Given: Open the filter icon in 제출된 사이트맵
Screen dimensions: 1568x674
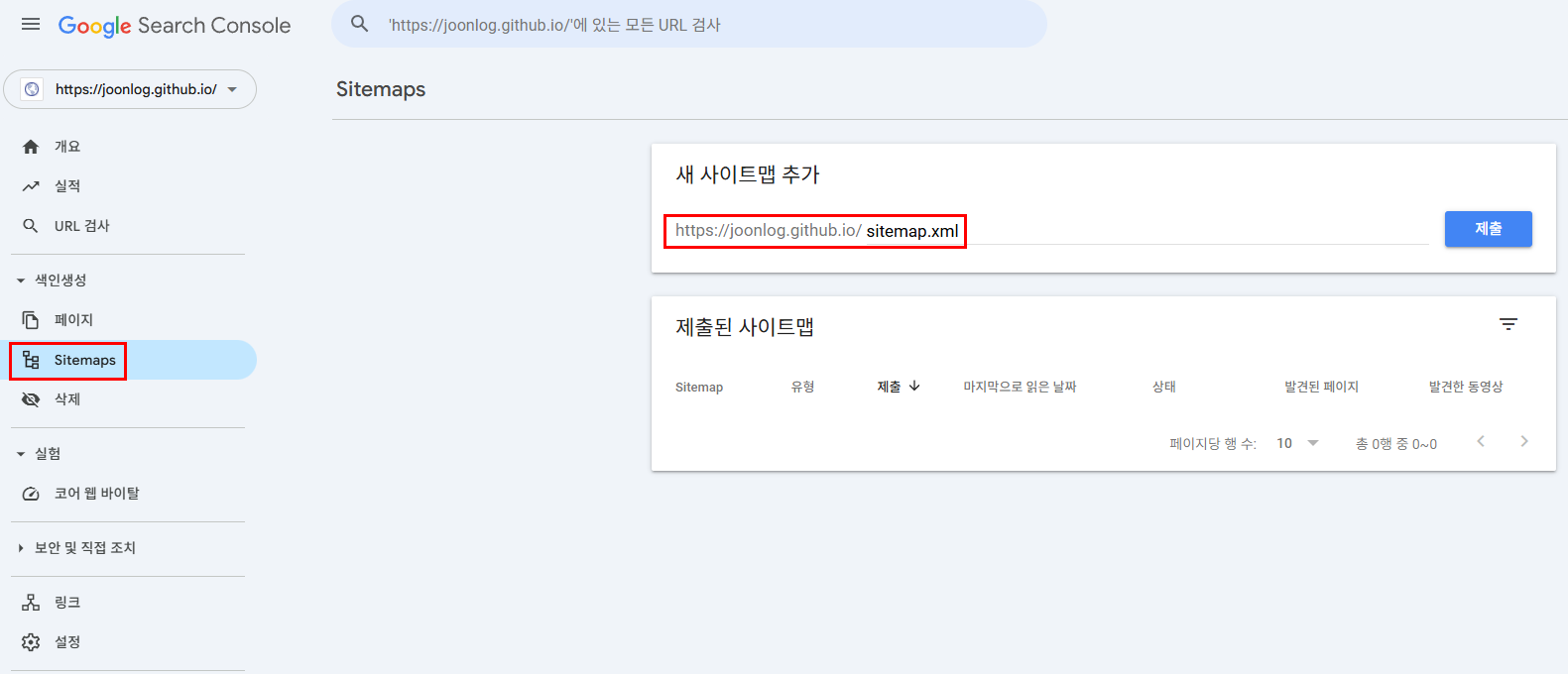Looking at the screenshot, I should click(x=1508, y=324).
